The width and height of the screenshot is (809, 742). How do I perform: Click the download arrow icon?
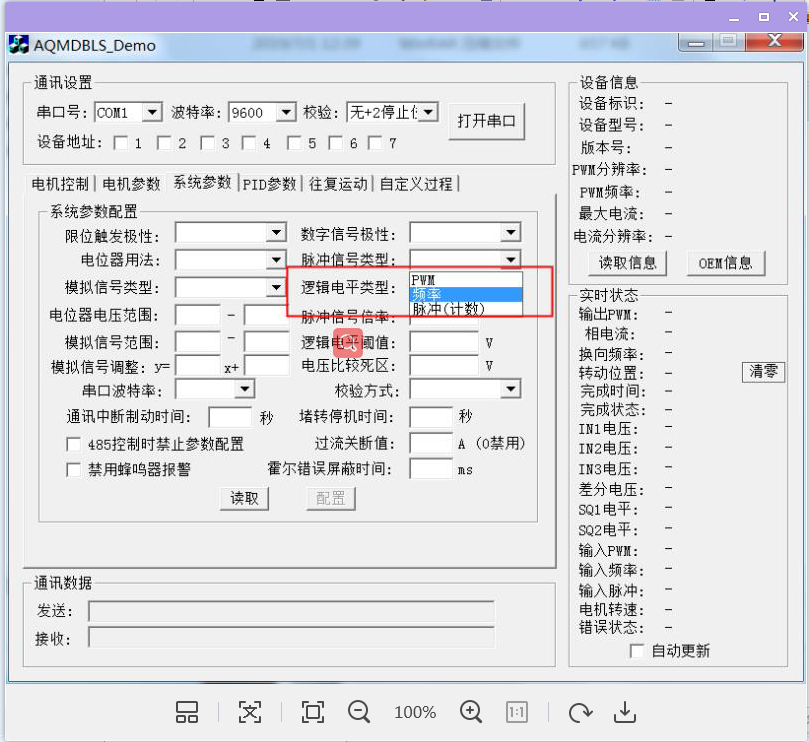(x=625, y=712)
